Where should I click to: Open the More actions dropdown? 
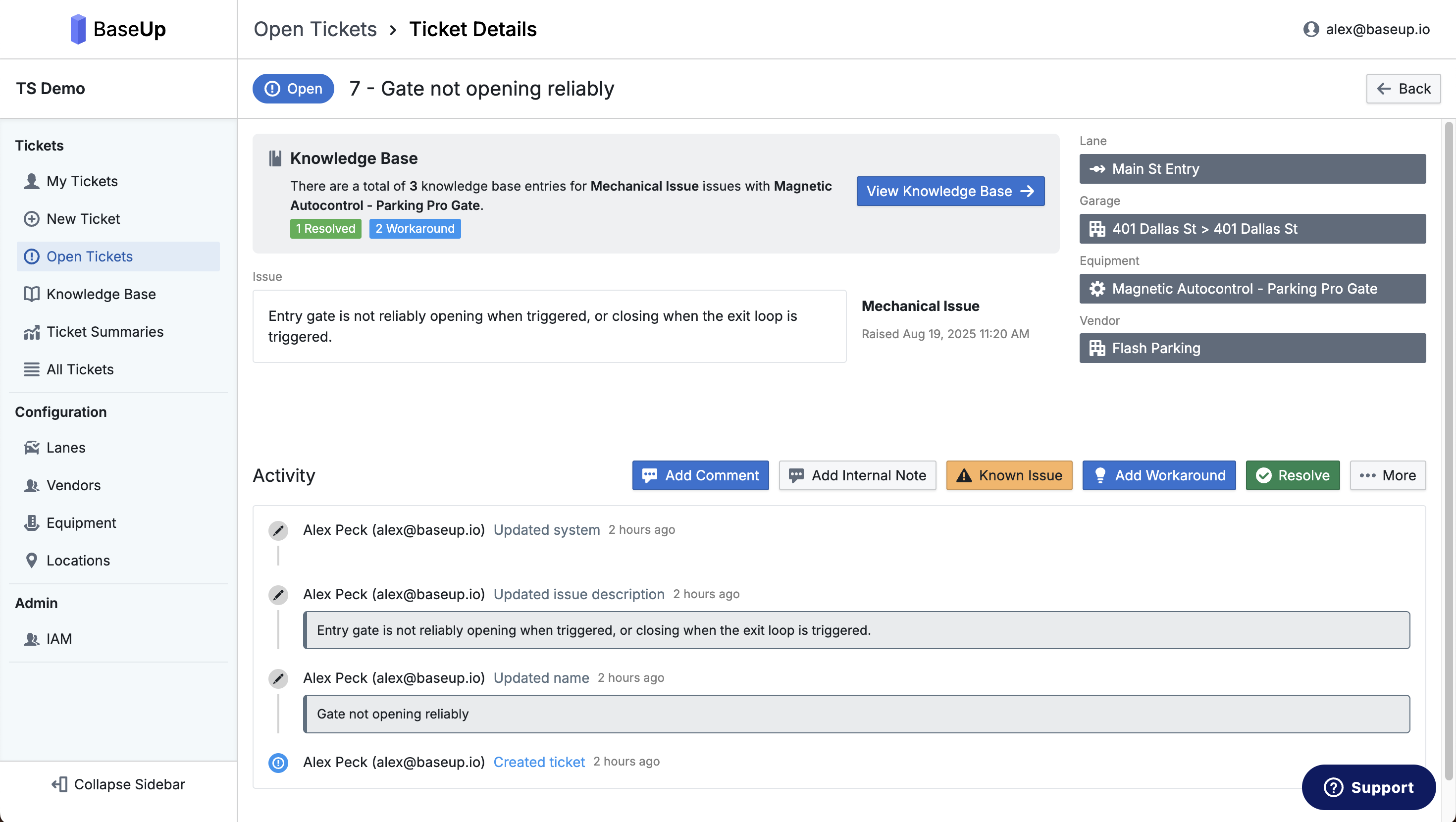coord(1388,475)
